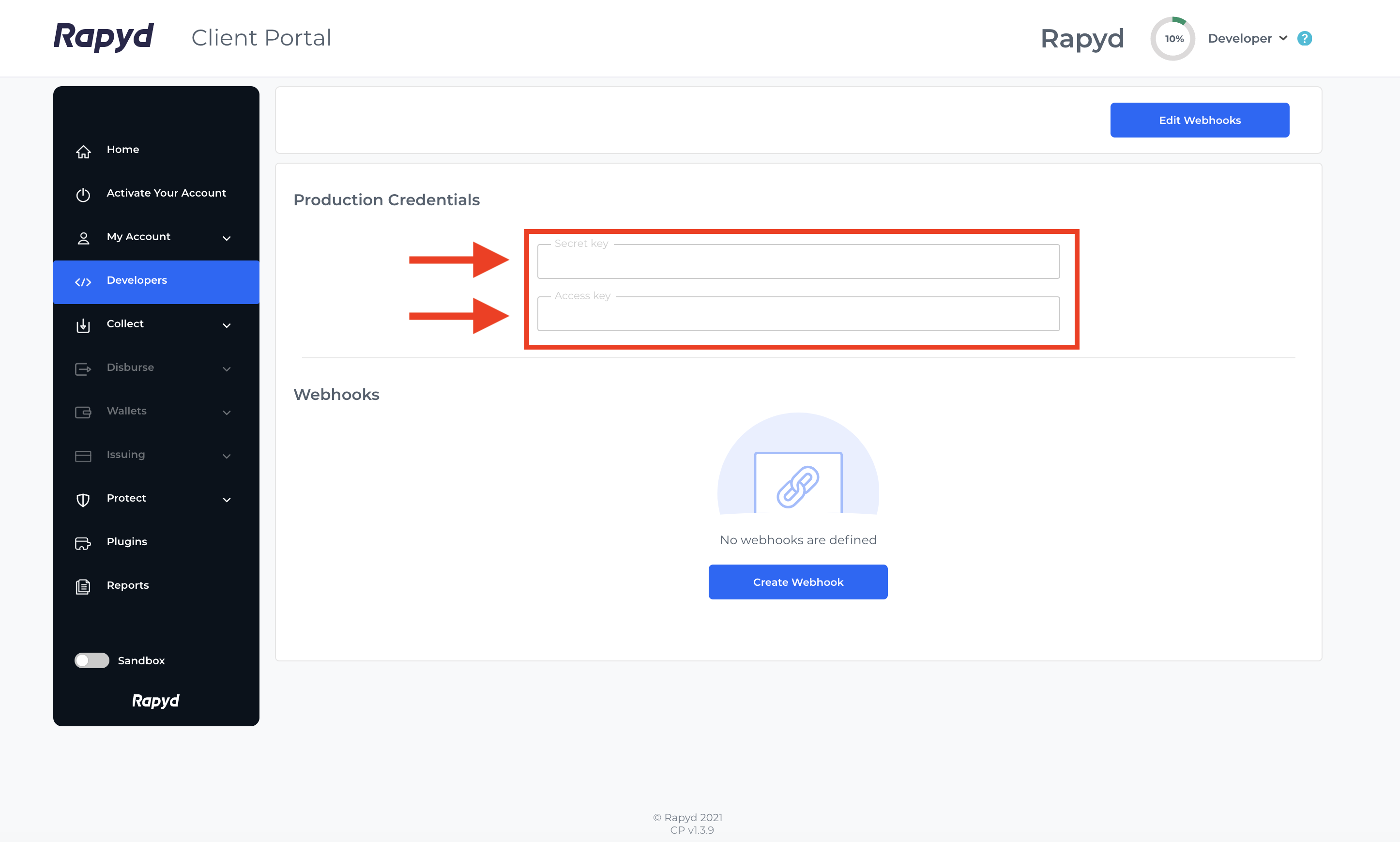The height and width of the screenshot is (842, 1400).
Task: Toggle the Sandbox mode switch
Action: click(92, 660)
